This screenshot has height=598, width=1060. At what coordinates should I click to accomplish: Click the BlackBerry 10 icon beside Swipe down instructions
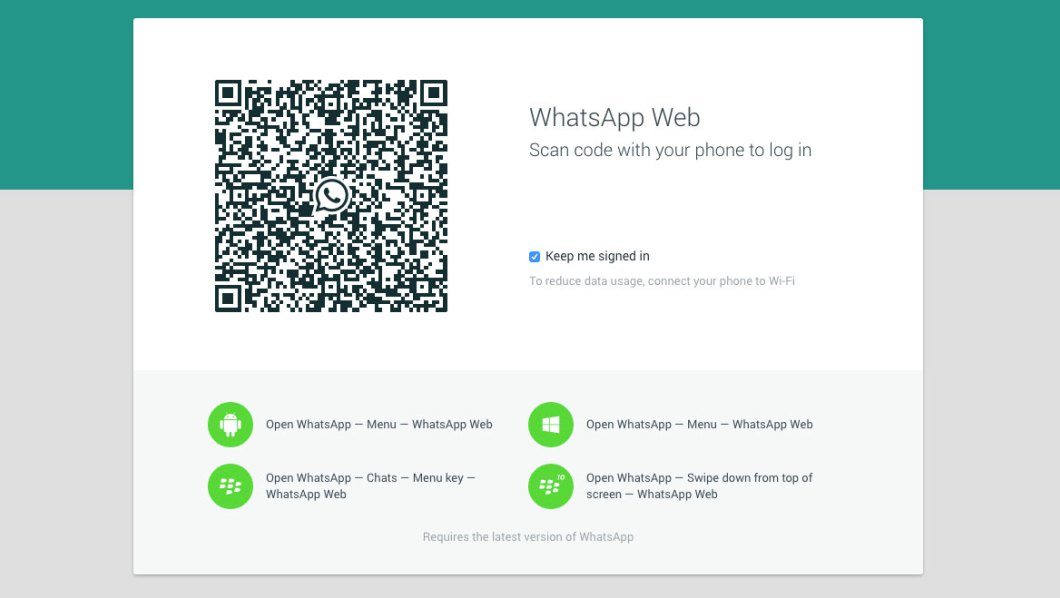click(551, 486)
